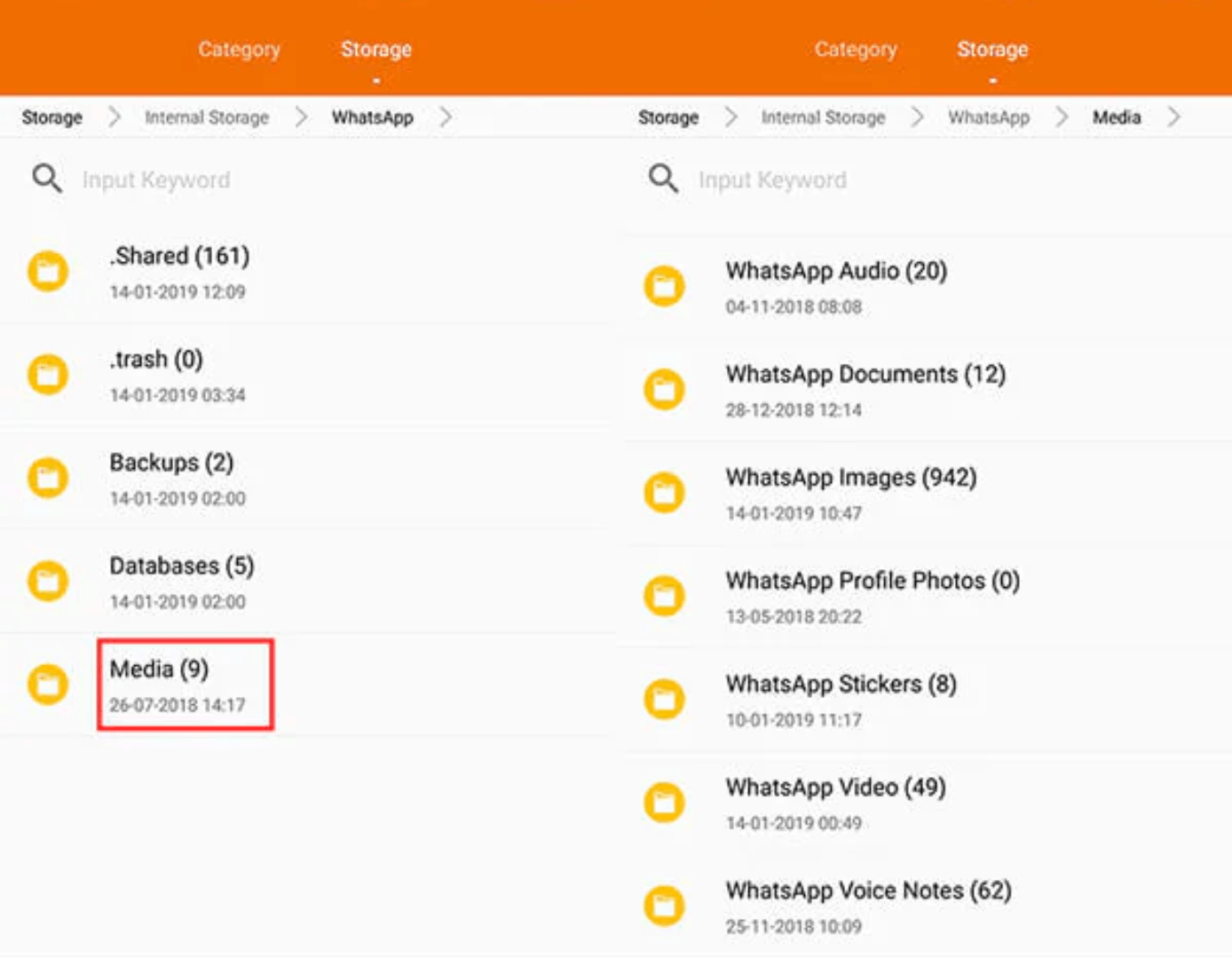
Task: Click date '04-11-2018 08:08' under WhatsApp Audio
Action: [x=794, y=307]
